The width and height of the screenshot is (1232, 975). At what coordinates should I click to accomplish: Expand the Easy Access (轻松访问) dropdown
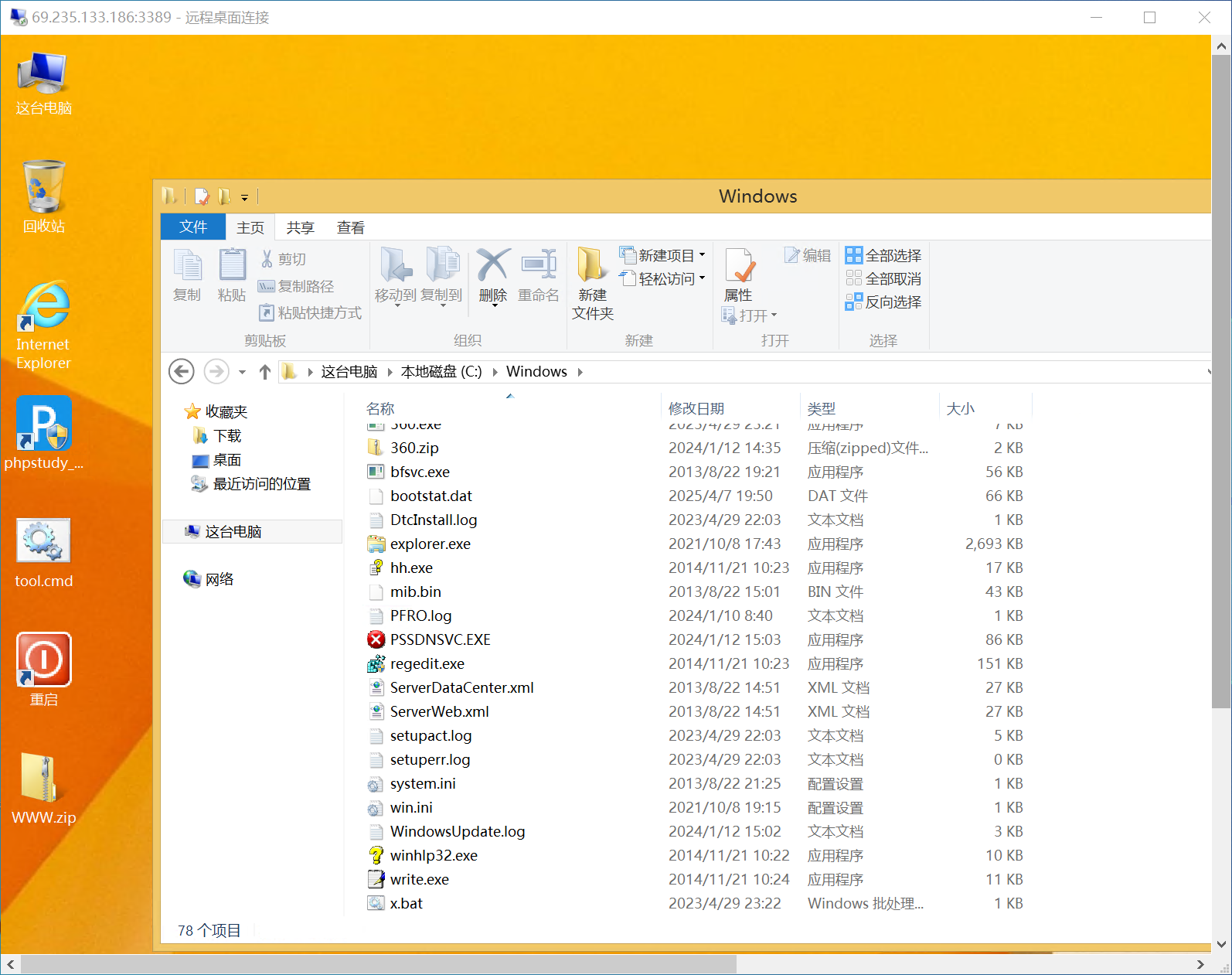click(703, 278)
